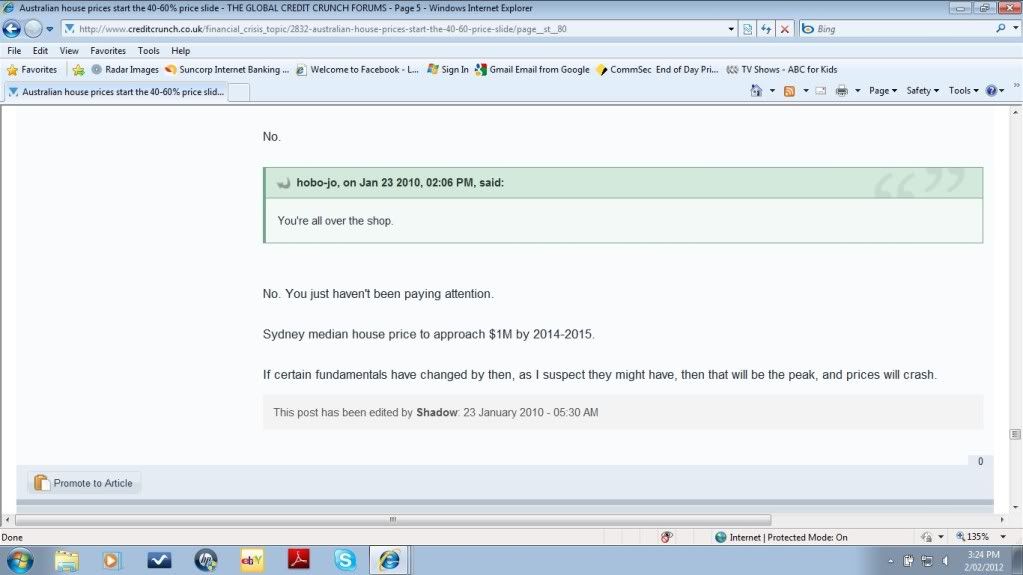Click the Print icon in command bar
The width and height of the screenshot is (1023, 575).
click(x=841, y=90)
